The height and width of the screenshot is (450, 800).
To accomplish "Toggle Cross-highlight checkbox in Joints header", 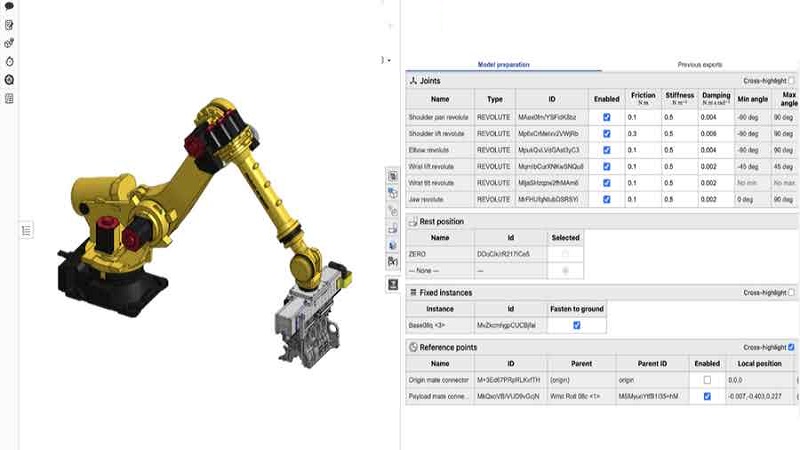I will point(792,80).
